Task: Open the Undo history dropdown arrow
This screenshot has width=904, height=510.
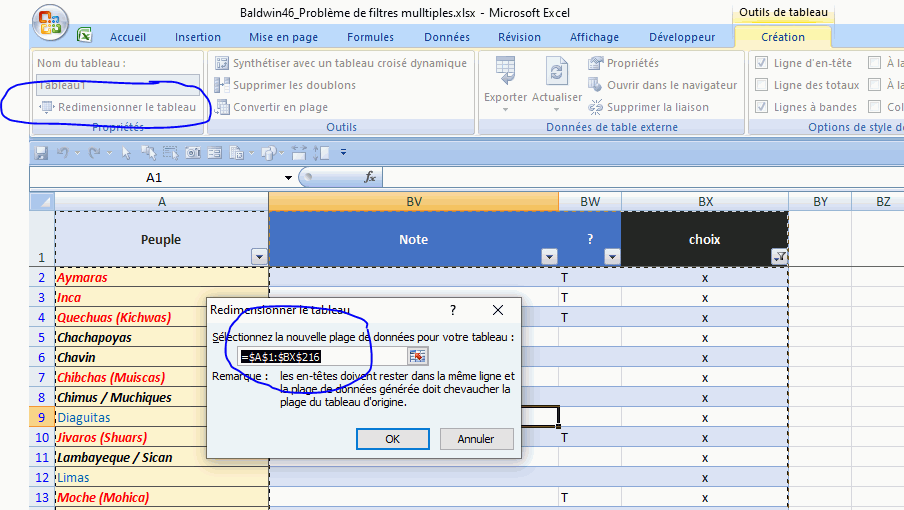Action: pos(77,153)
